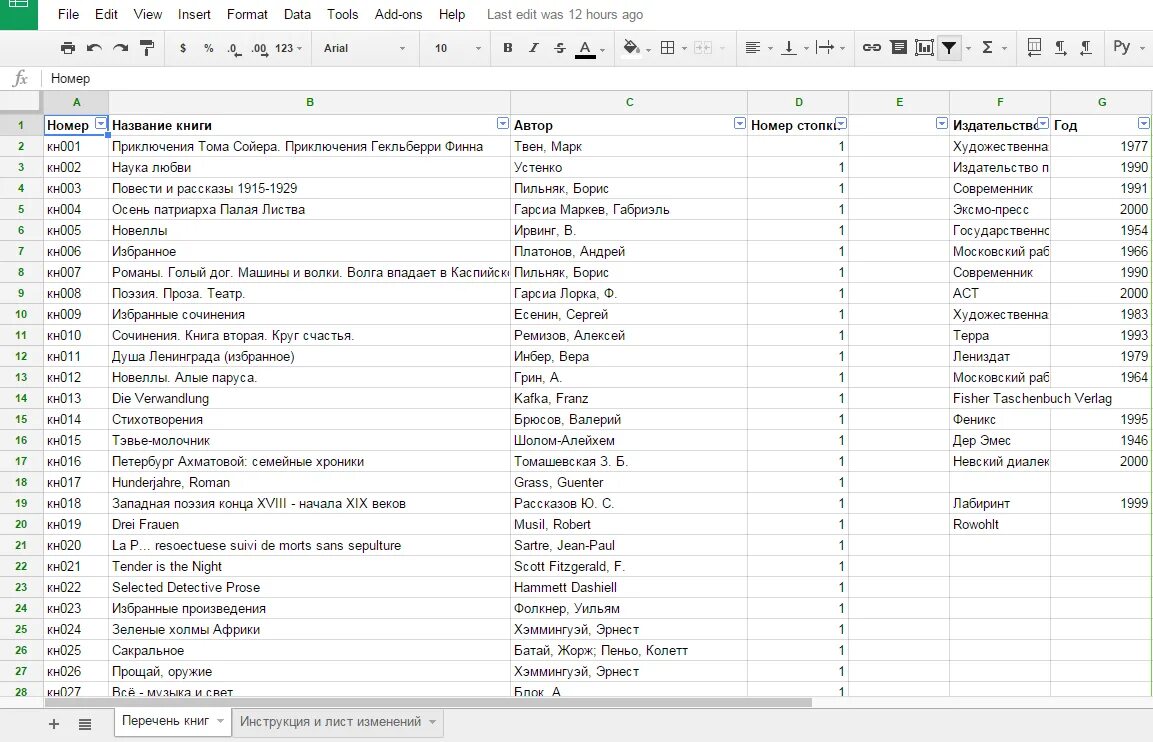The width and height of the screenshot is (1153, 742).
Task: Click the Print icon
Action: tap(68, 48)
